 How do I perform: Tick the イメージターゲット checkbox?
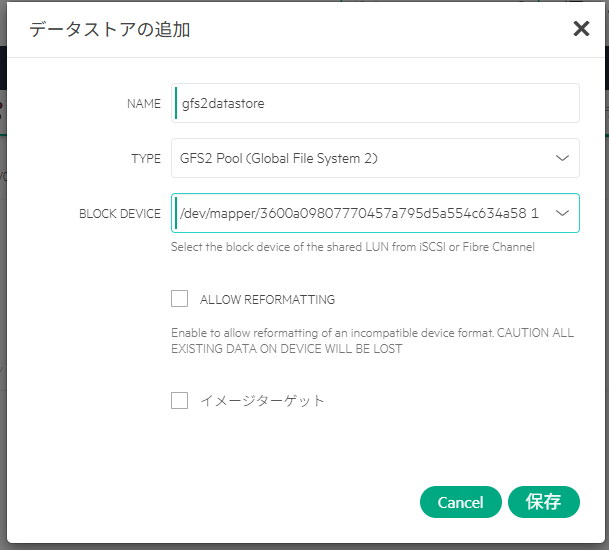[180, 400]
